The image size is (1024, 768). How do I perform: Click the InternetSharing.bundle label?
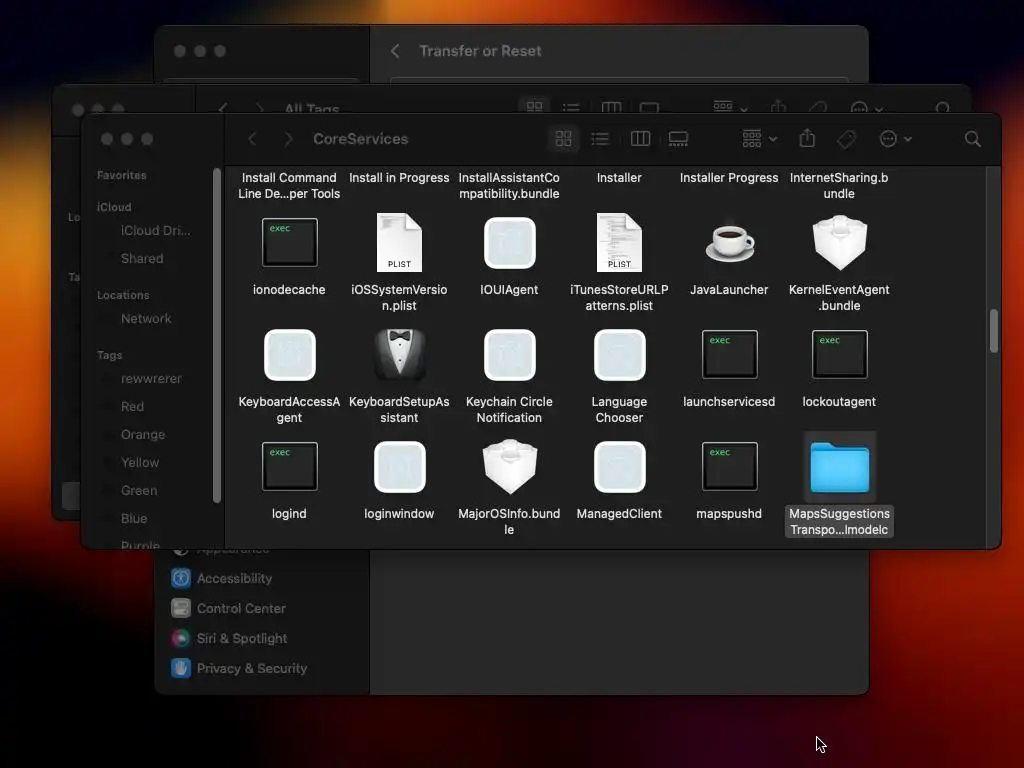839,185
